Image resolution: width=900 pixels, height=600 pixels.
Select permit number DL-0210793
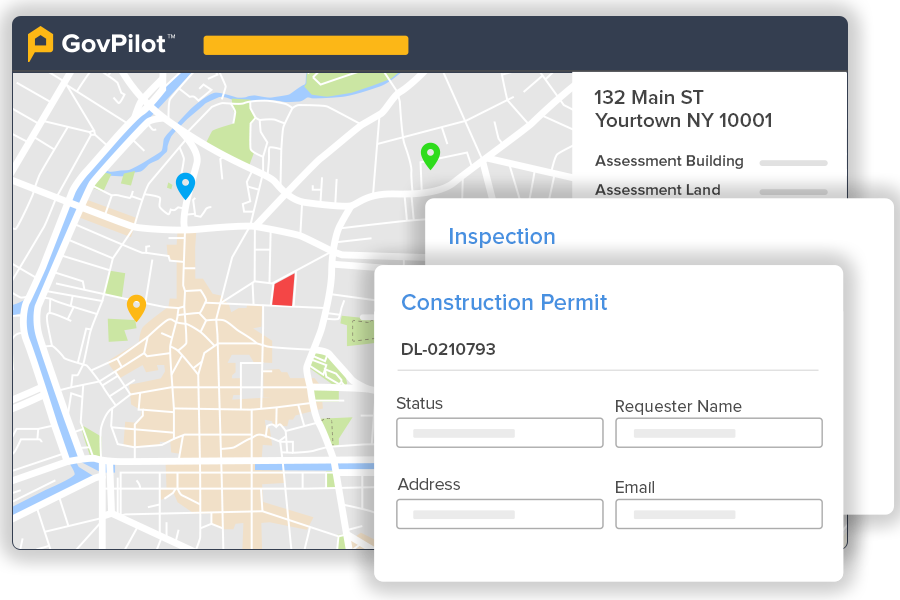click(448, 348)
